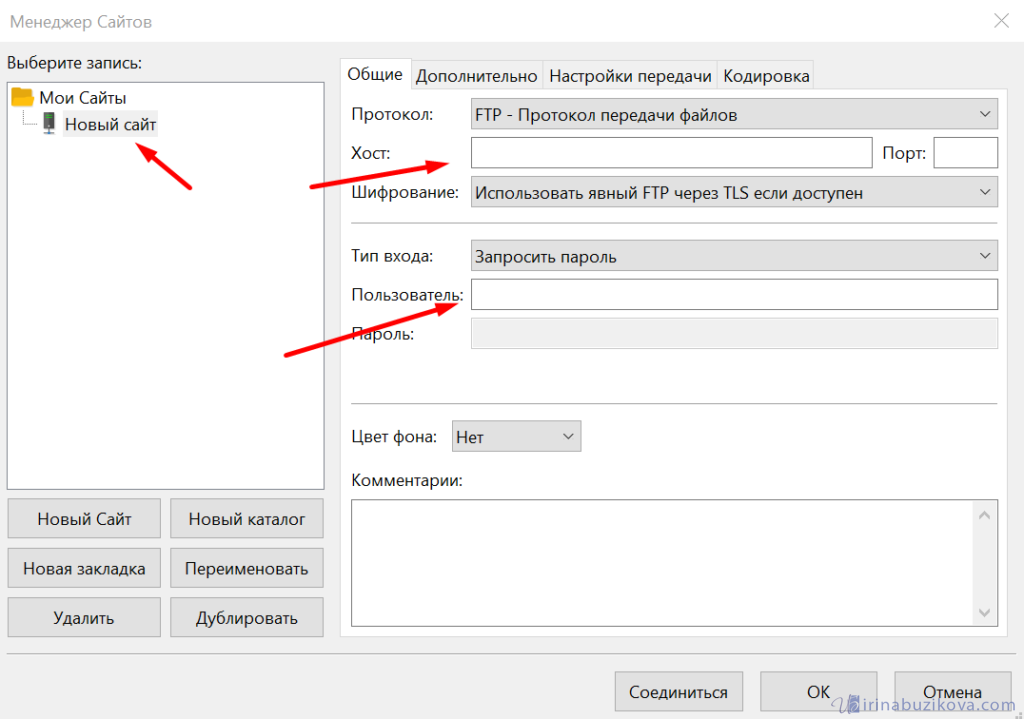Open the Настройки передачи tab
Screen dimensions: 1024x719
pyautogui.click(x=630, y=76)
